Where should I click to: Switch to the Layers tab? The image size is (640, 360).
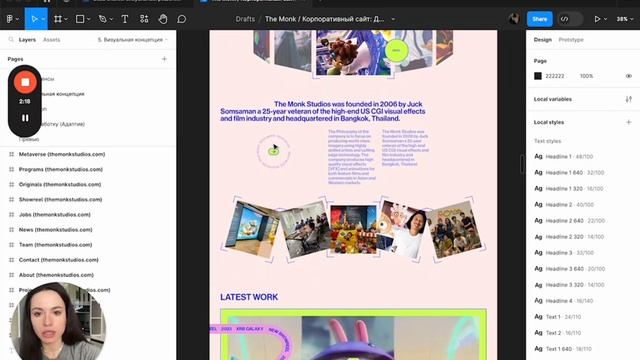point(27,40)
